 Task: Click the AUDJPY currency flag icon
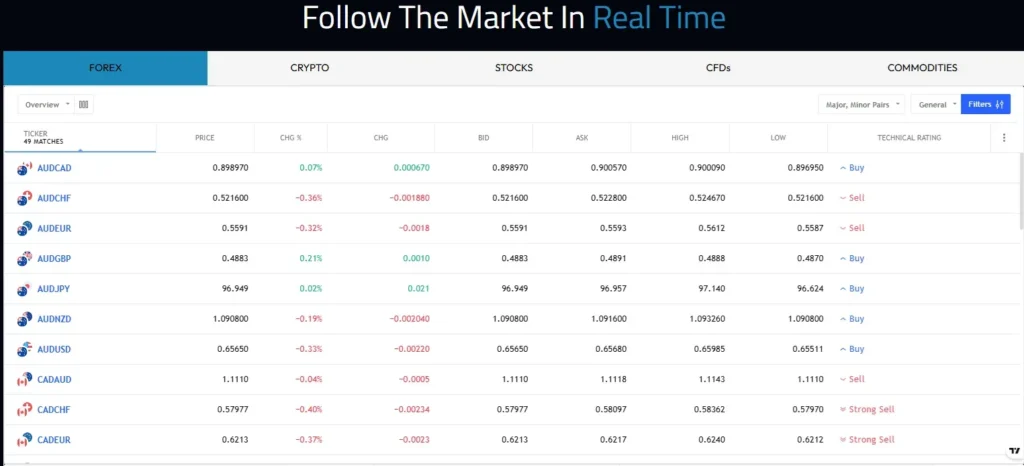25,289
